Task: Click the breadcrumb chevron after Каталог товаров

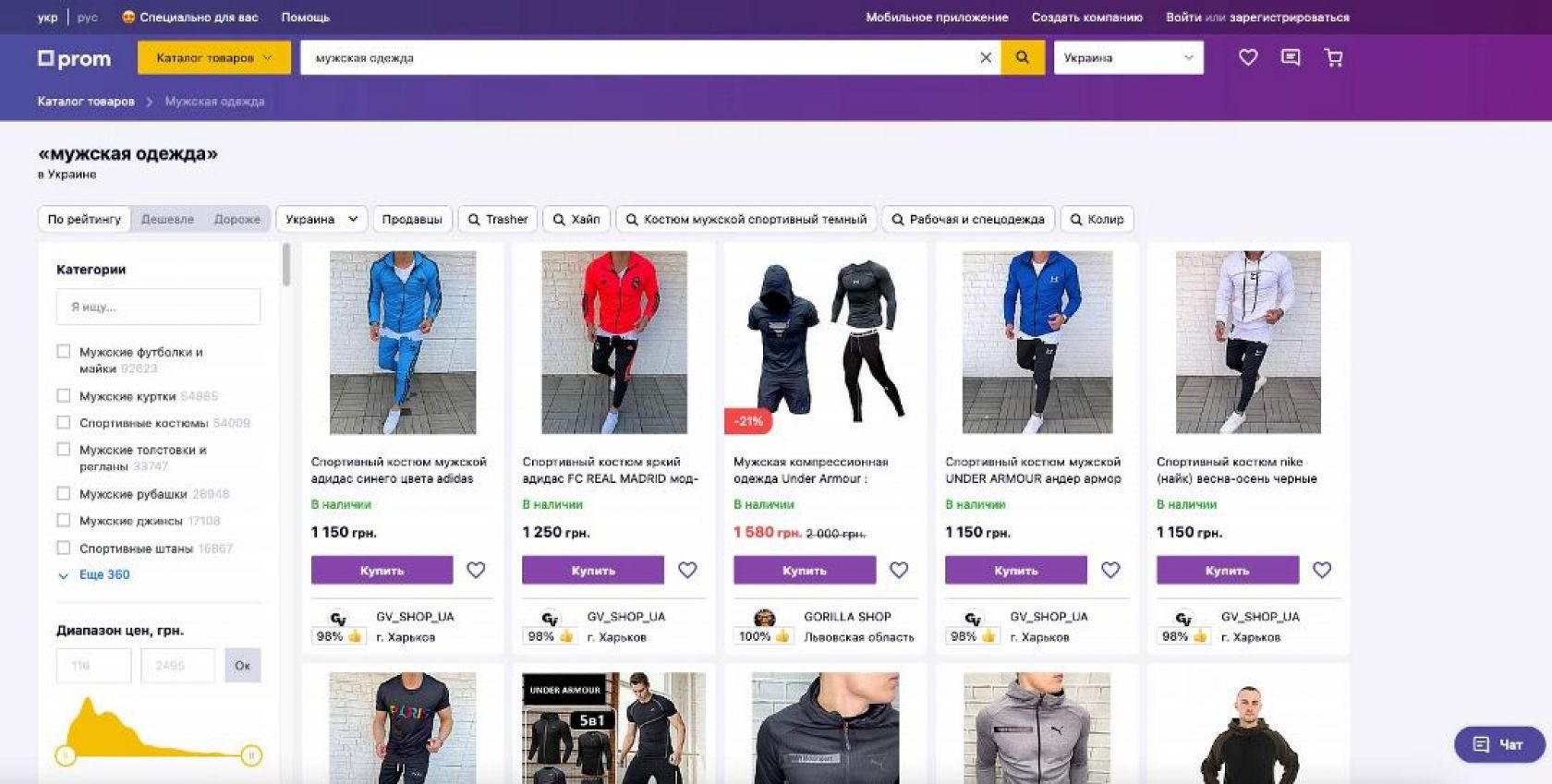Action: (150, 102)
